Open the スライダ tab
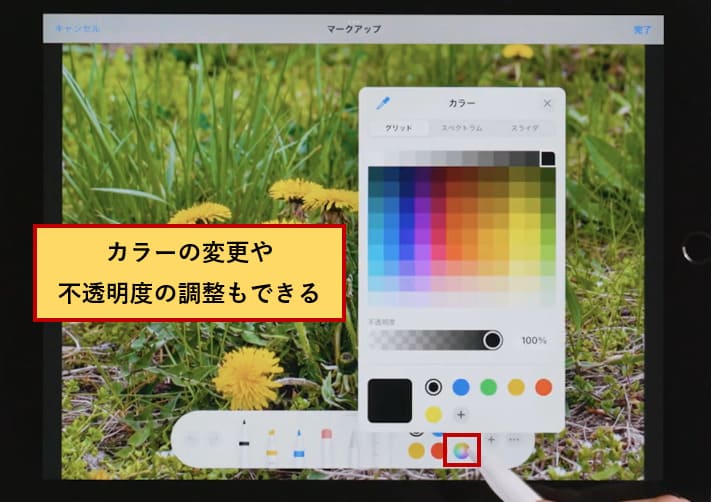Screen dimensions: 712x502 pyautogui.click(x=524, y=128)
